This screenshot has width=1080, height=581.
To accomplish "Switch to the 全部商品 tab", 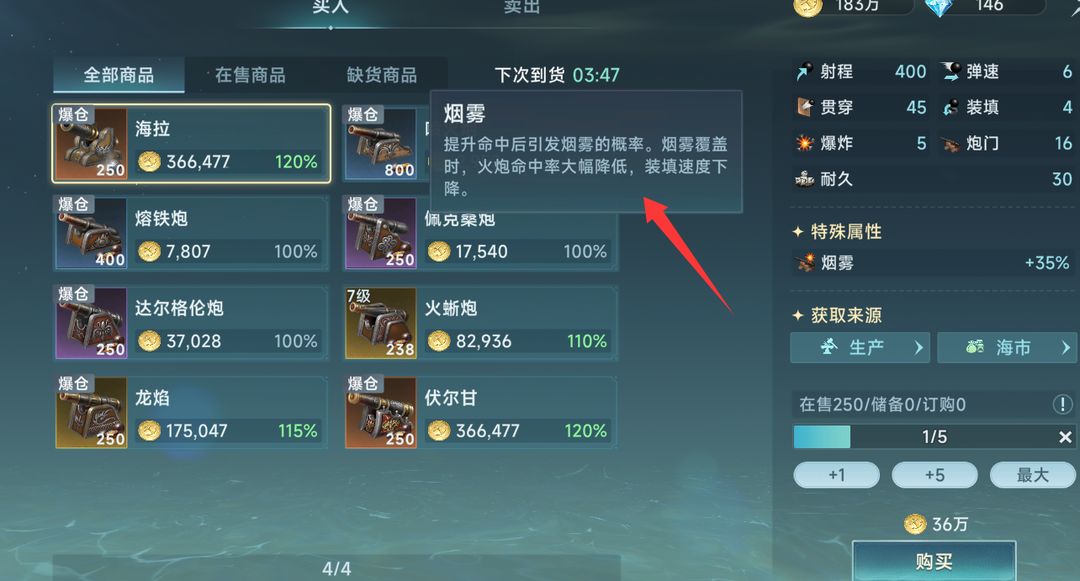I will (x=118, y=75).
